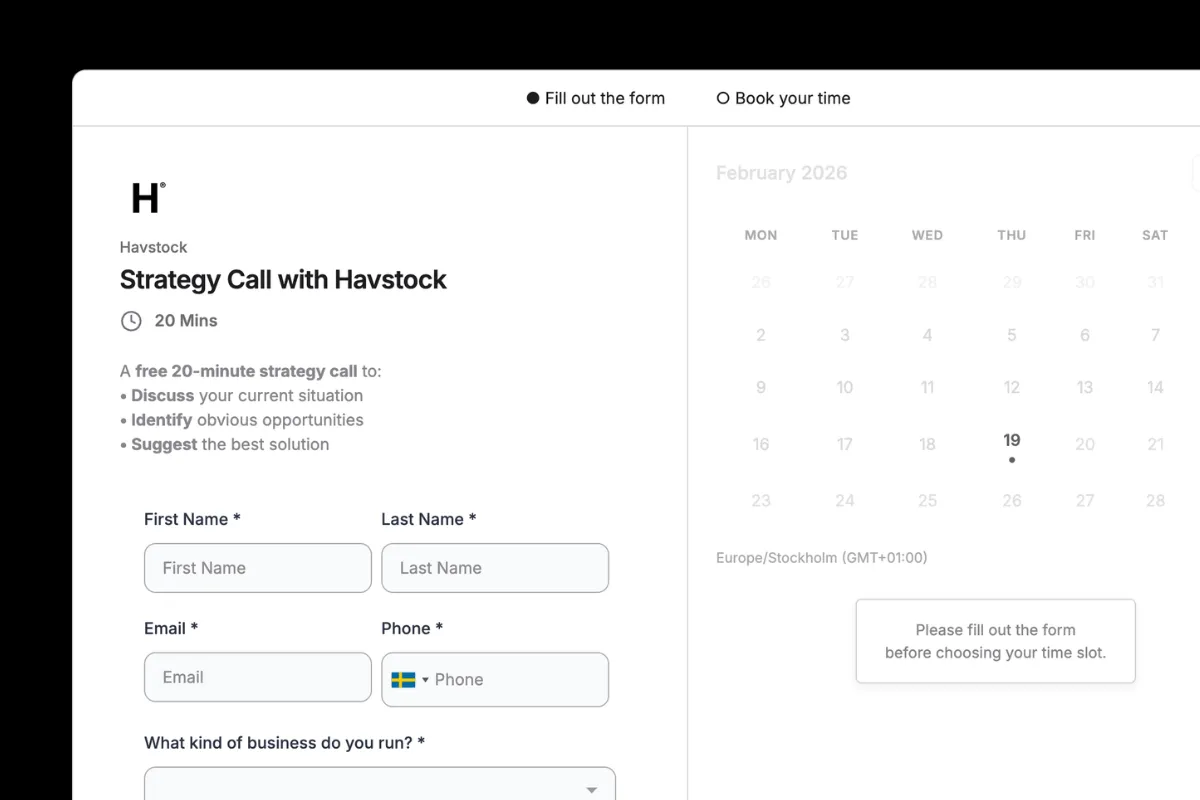Image resolution: width=1200 pixels, height=800 pixels.
Task: Switch to the Book your time step
Action: point(790,98)
